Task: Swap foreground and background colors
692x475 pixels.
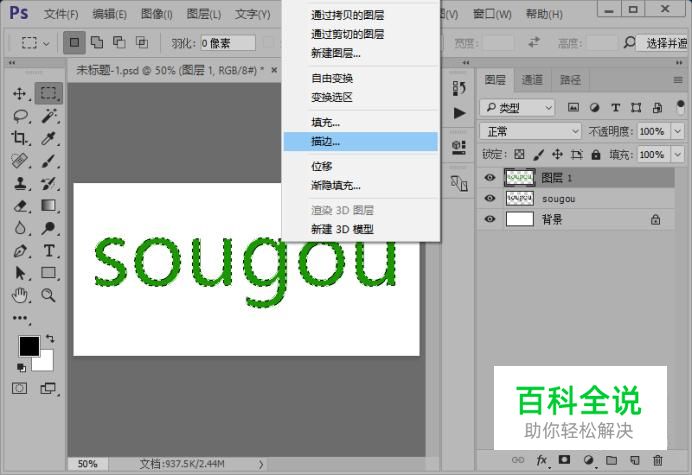Action: click(50, 339)
